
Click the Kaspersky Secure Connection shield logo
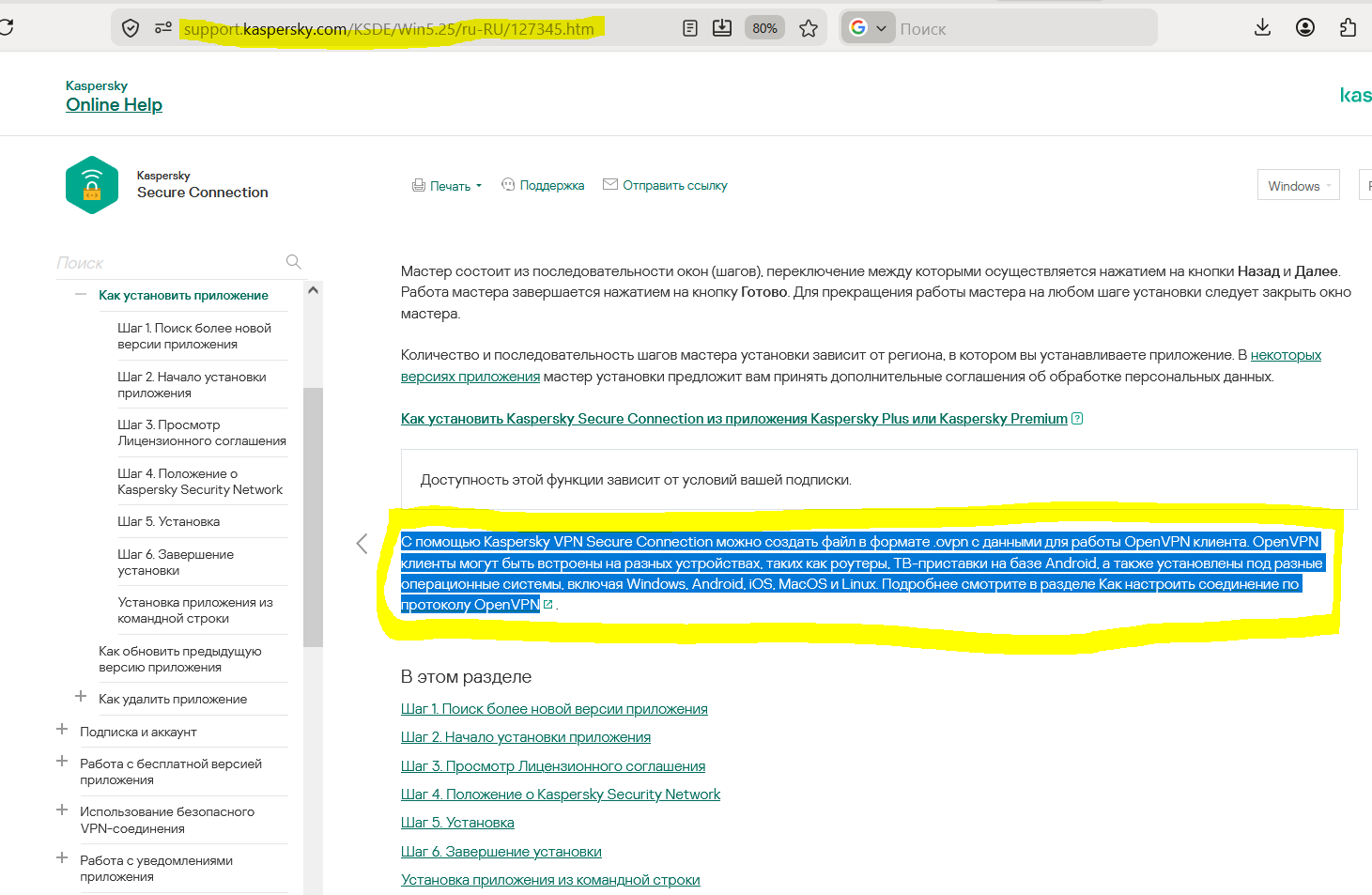[92, 185]
